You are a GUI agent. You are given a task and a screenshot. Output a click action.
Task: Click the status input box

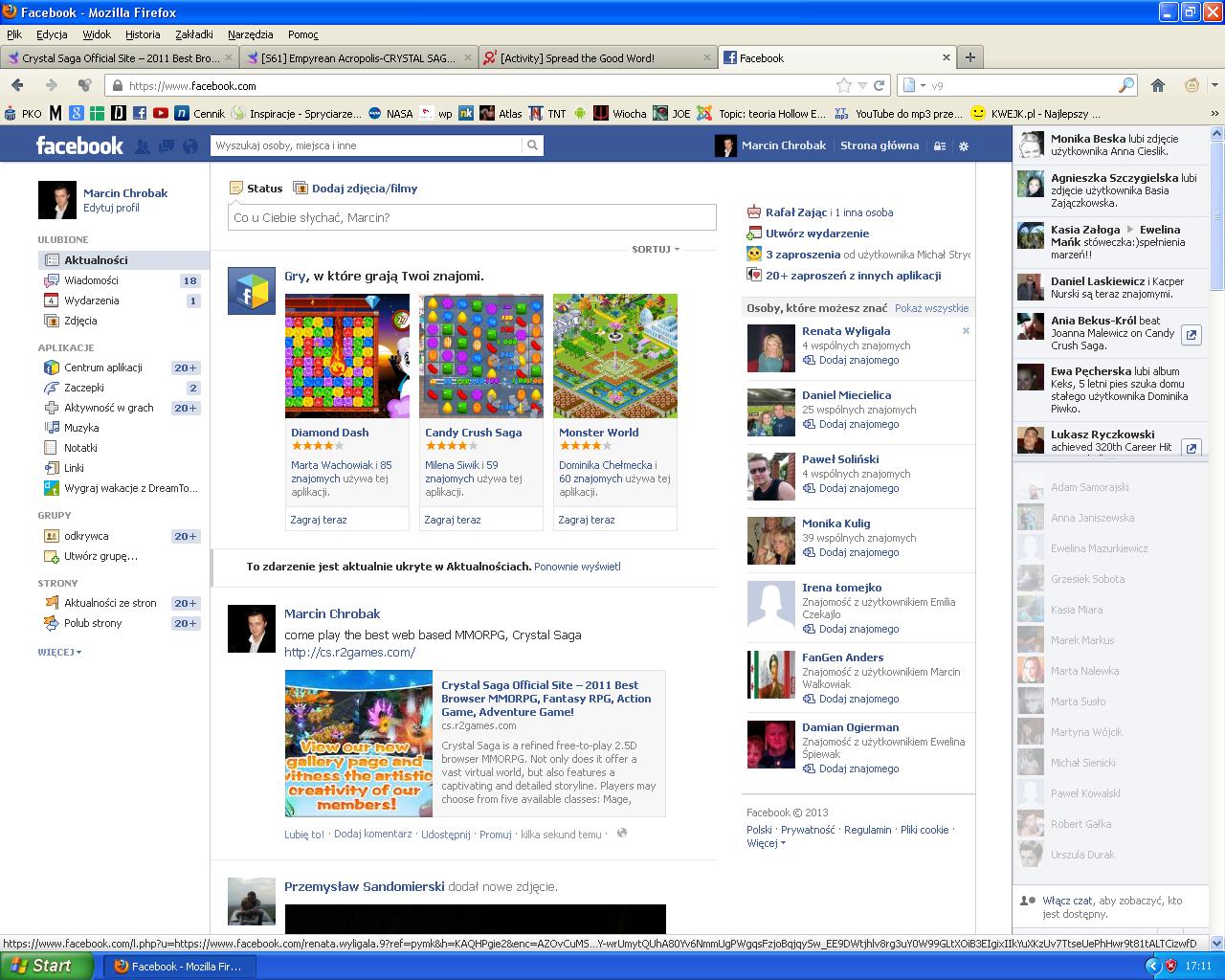(x=472, y=217)
